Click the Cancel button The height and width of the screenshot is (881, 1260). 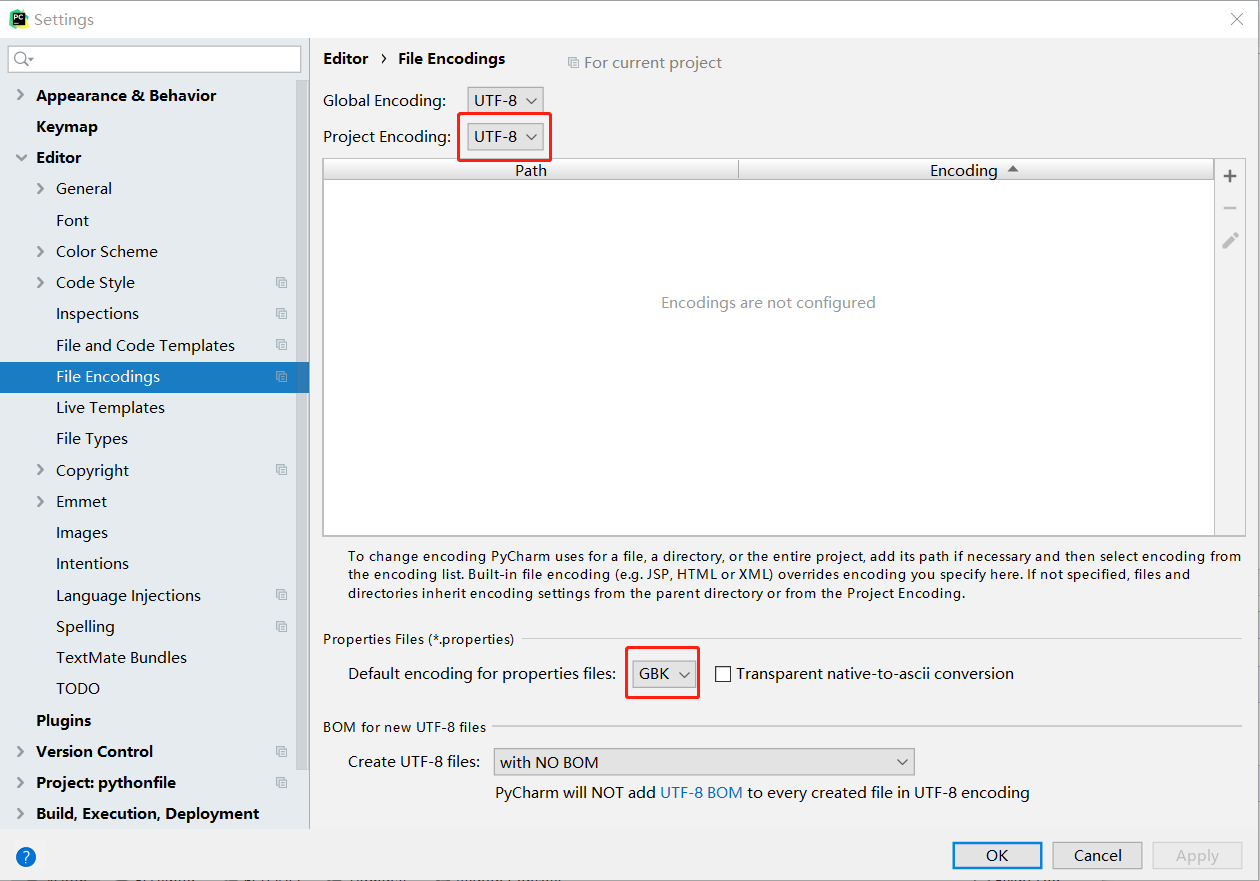tap(1097, 856)
